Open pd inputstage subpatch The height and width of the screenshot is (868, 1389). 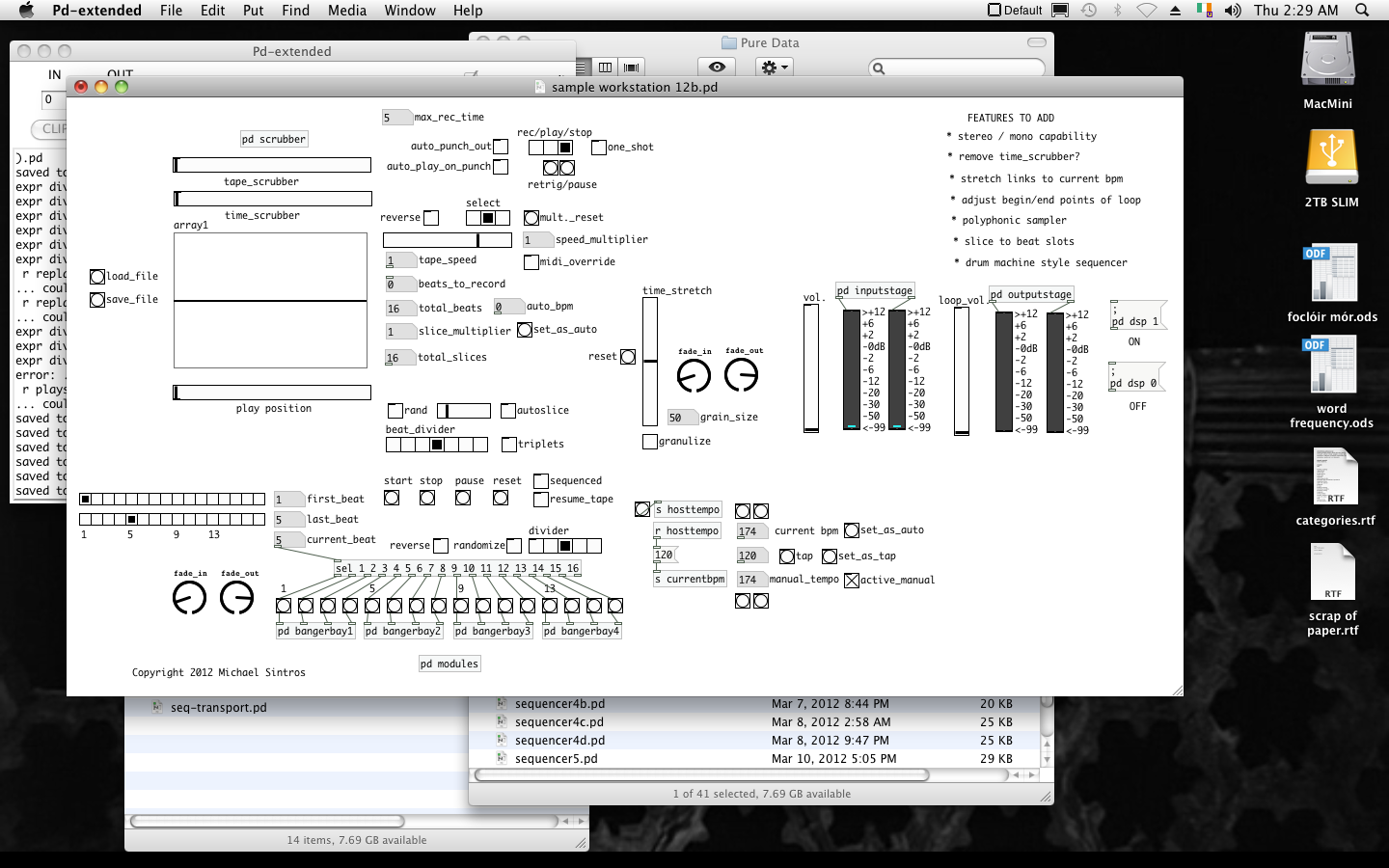tap(875, 290)
